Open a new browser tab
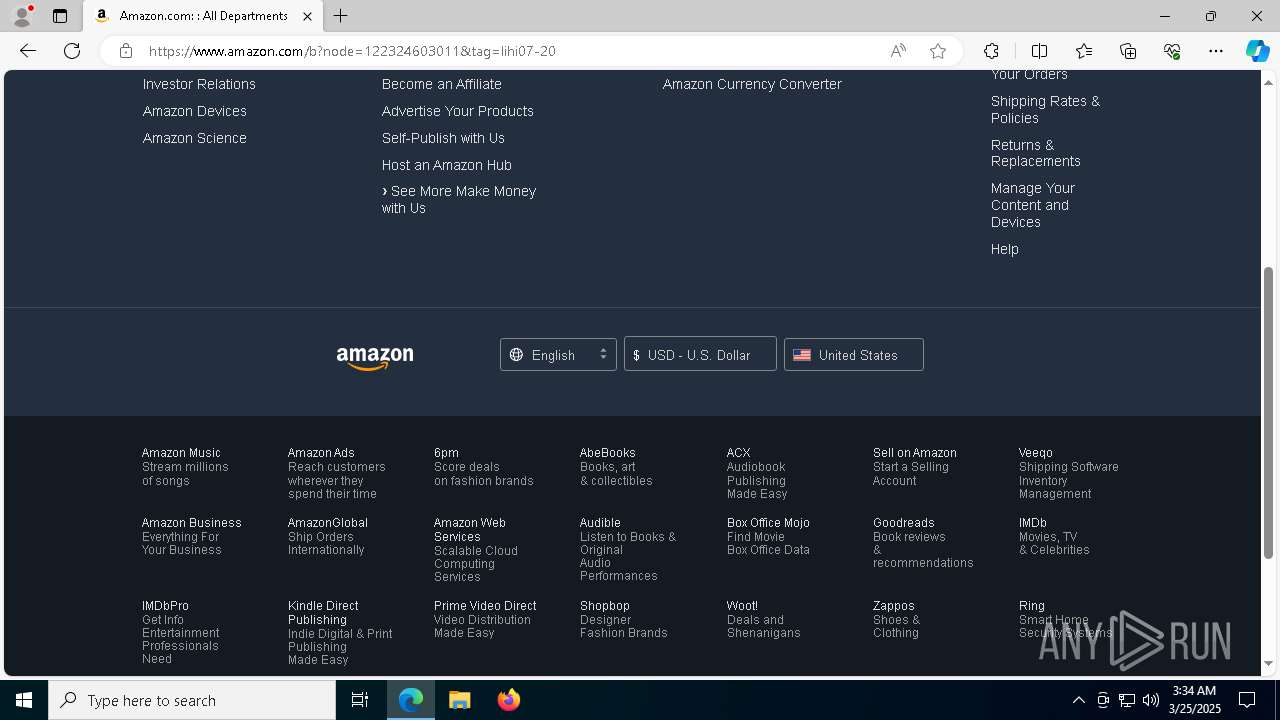This screenshot has width=1280, height=720. coord(341,16)
